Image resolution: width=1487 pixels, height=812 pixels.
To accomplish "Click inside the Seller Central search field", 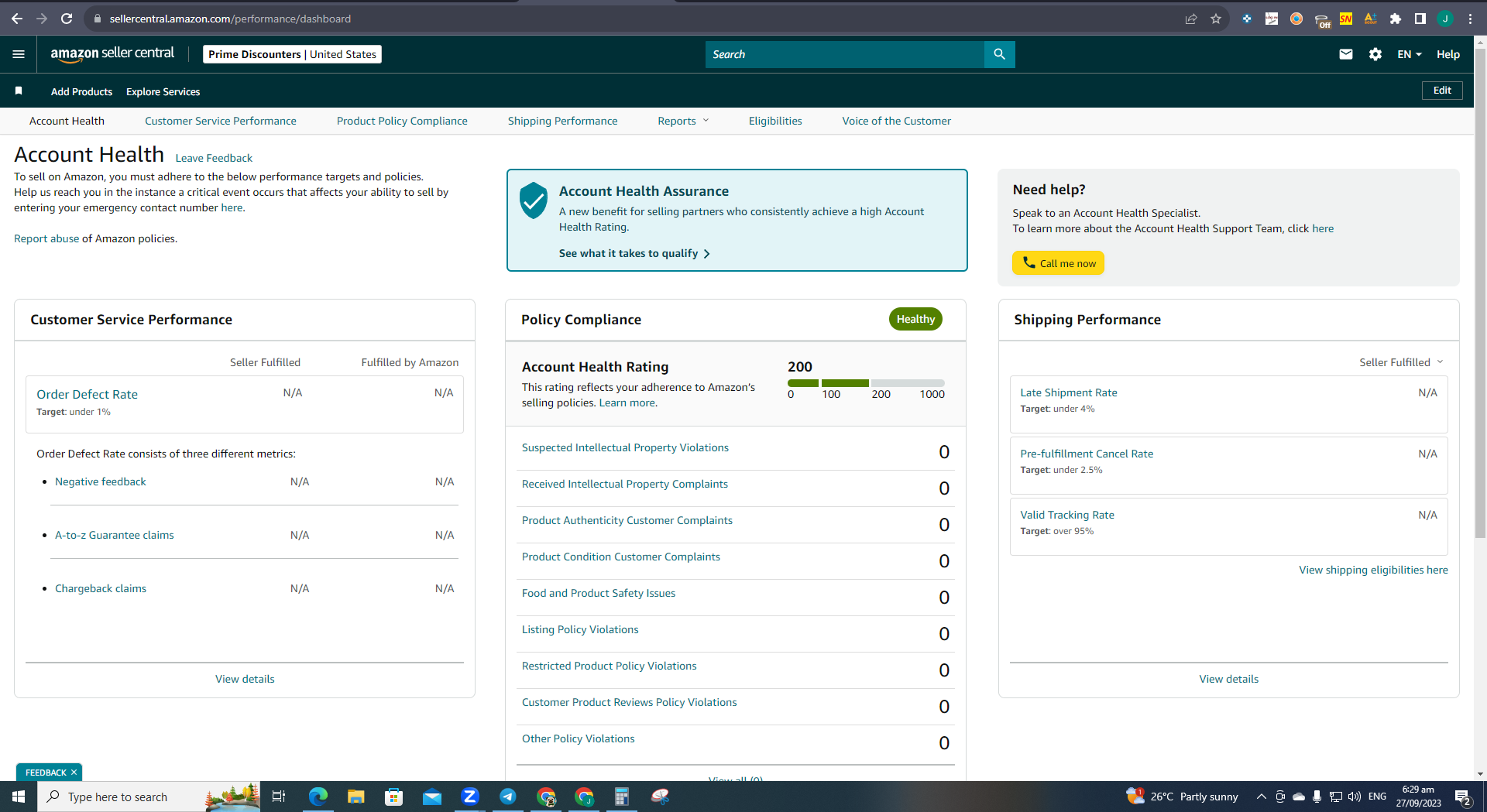I will pos(844,54).
